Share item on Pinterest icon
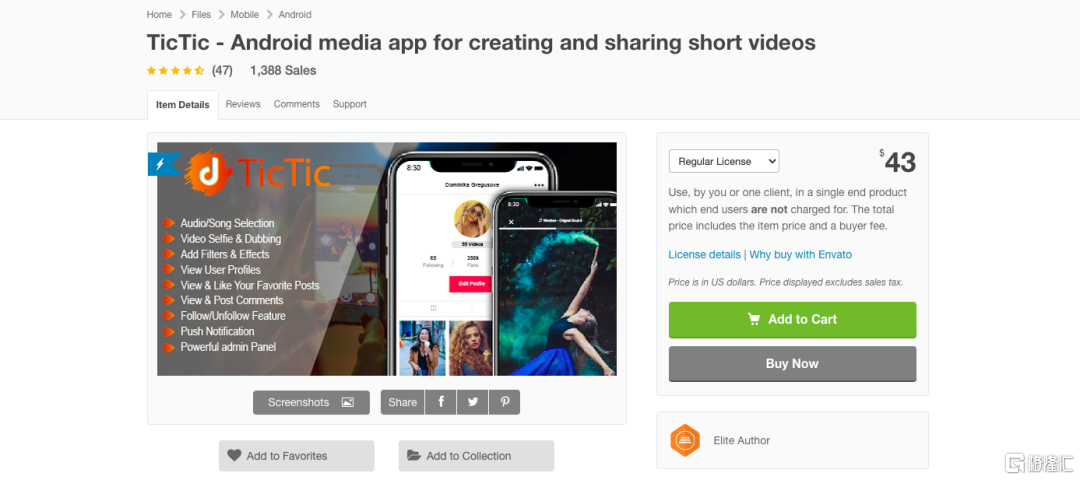The width and height of the screenshot is (1080, 480). click(505, 402)
